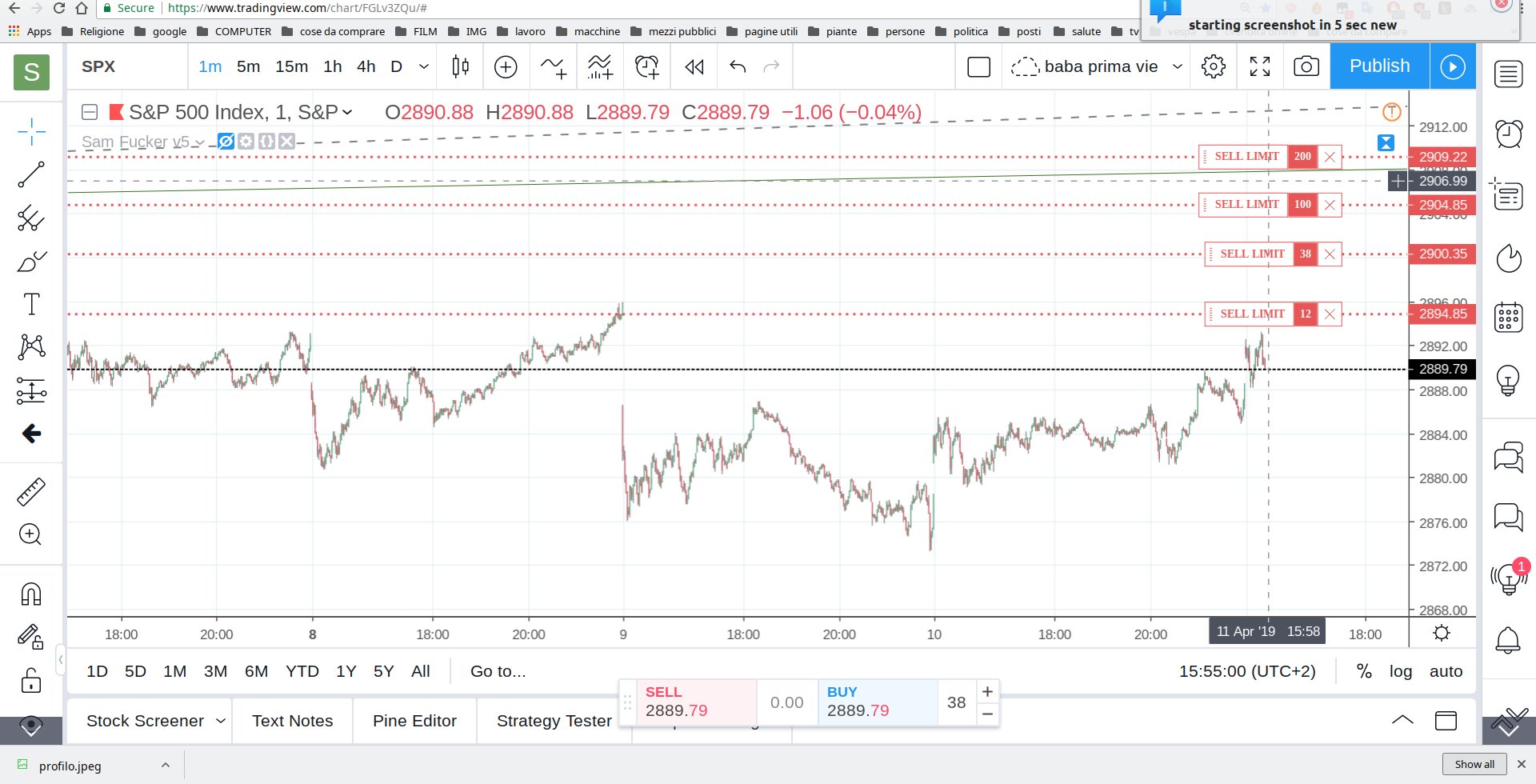1536x784 pixels.
Task: Take a chart snapshot with the camera
Action: click(1306, 66)
